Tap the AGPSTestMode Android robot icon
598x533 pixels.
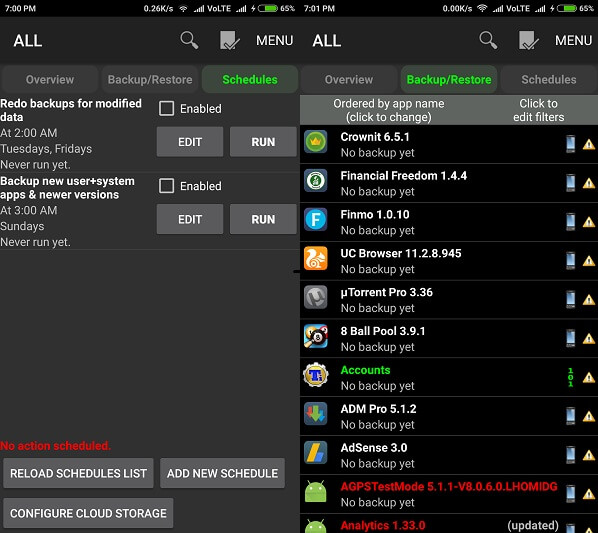pyautogui.click(x=315, y=492)
